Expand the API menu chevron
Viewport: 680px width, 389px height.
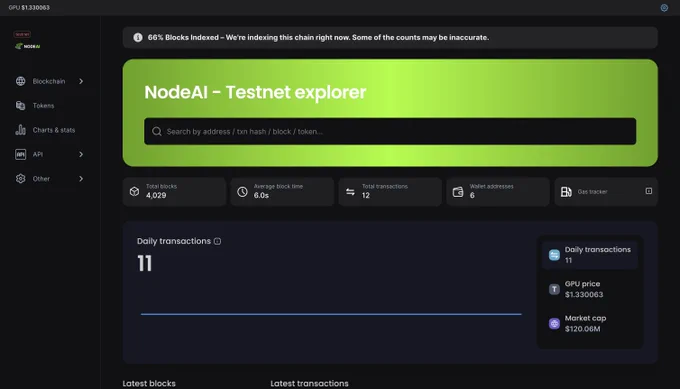point(81,154)
